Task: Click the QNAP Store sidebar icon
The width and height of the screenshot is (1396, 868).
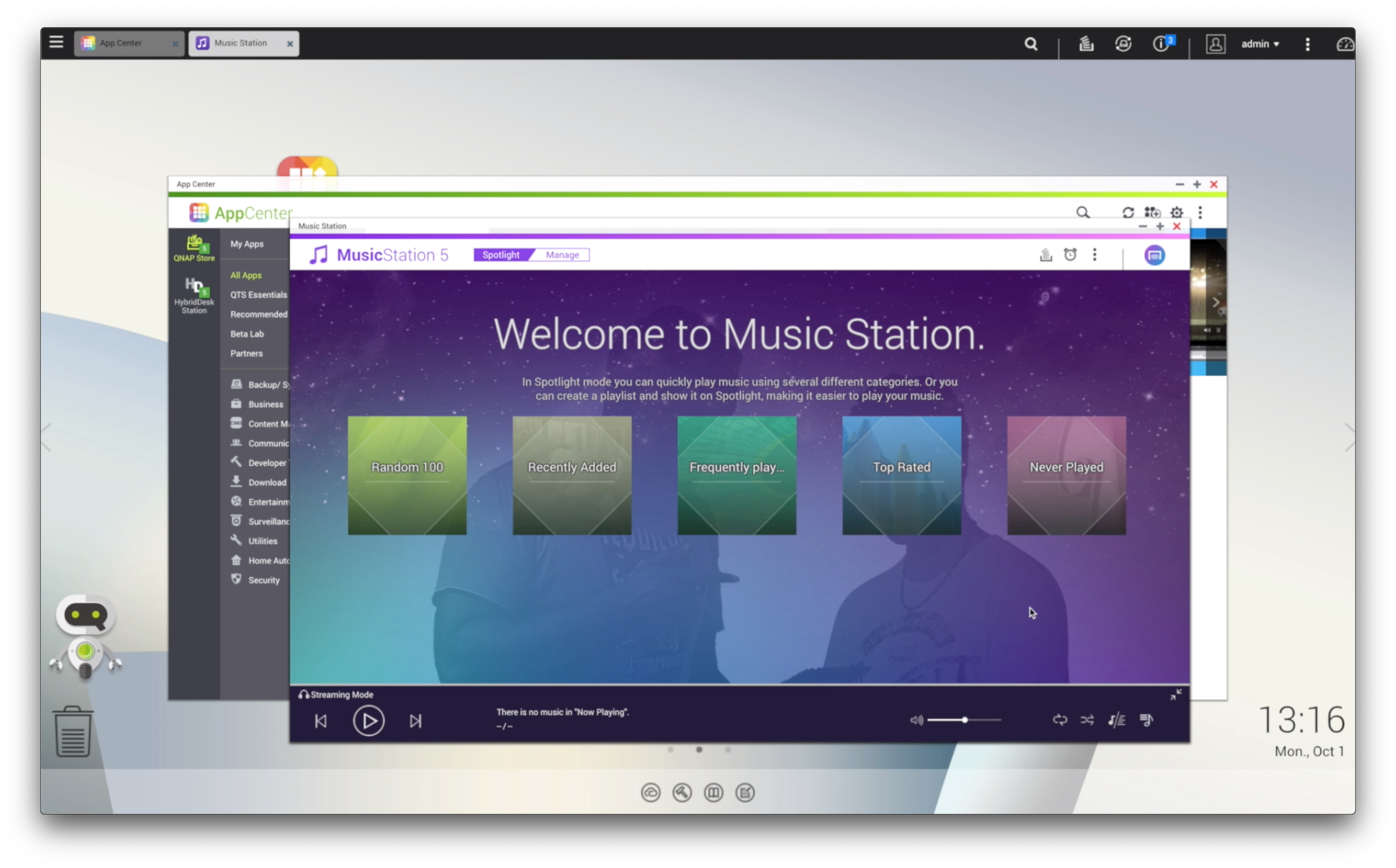Action: [194, 248]
